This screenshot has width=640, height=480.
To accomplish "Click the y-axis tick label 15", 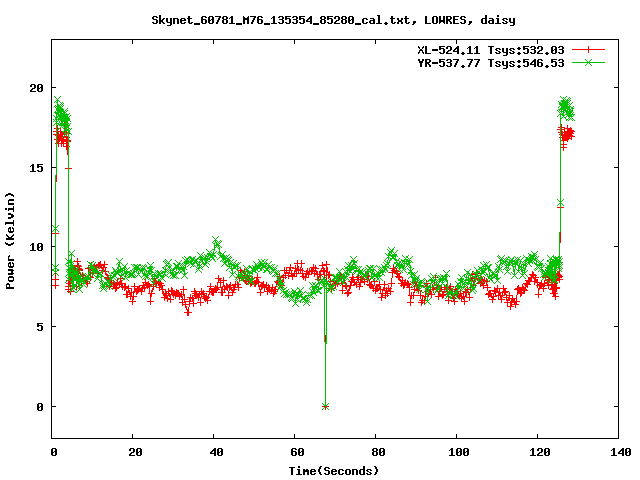I will tap(36, 168).
